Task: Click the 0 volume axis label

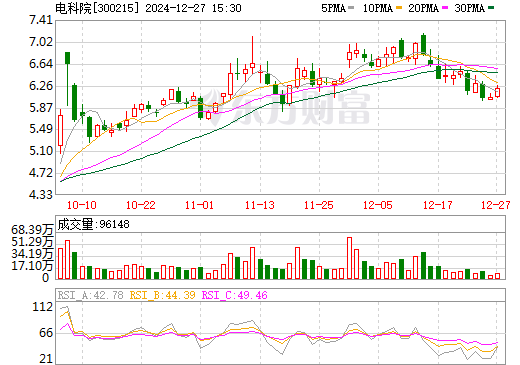Action: (x=46, y=278)
